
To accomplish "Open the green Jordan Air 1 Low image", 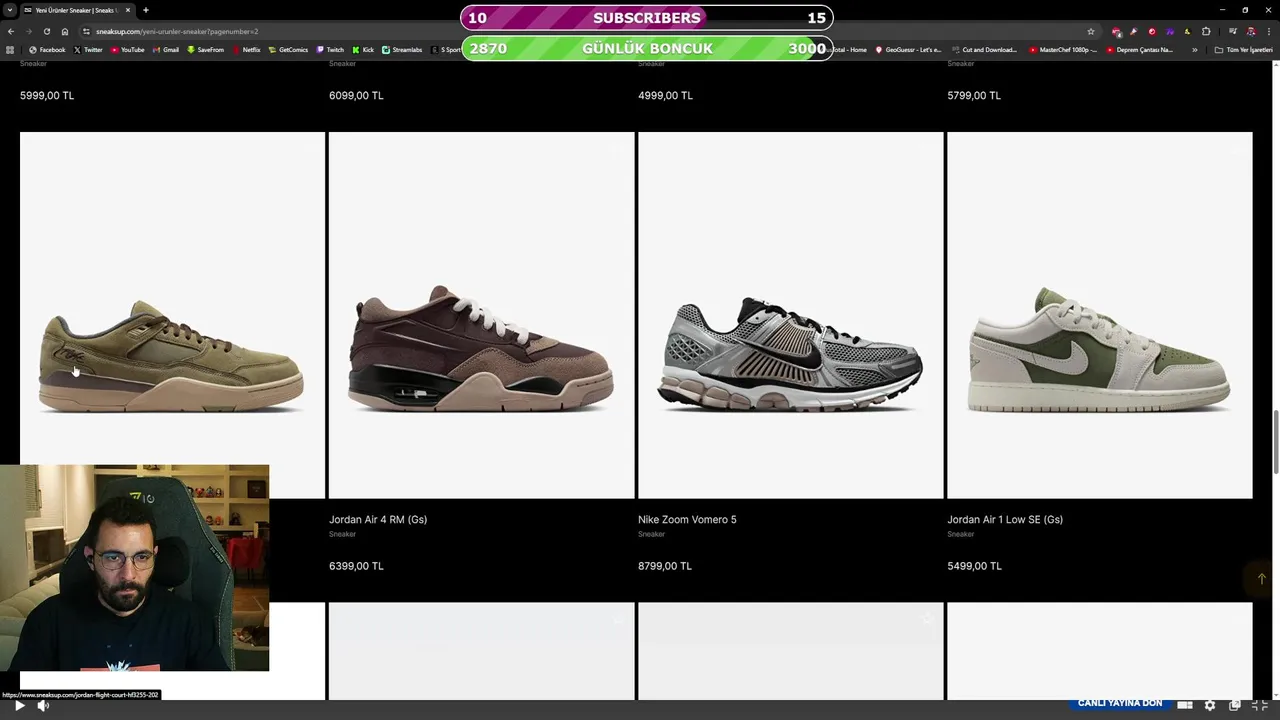I will tap(1099, 315).
